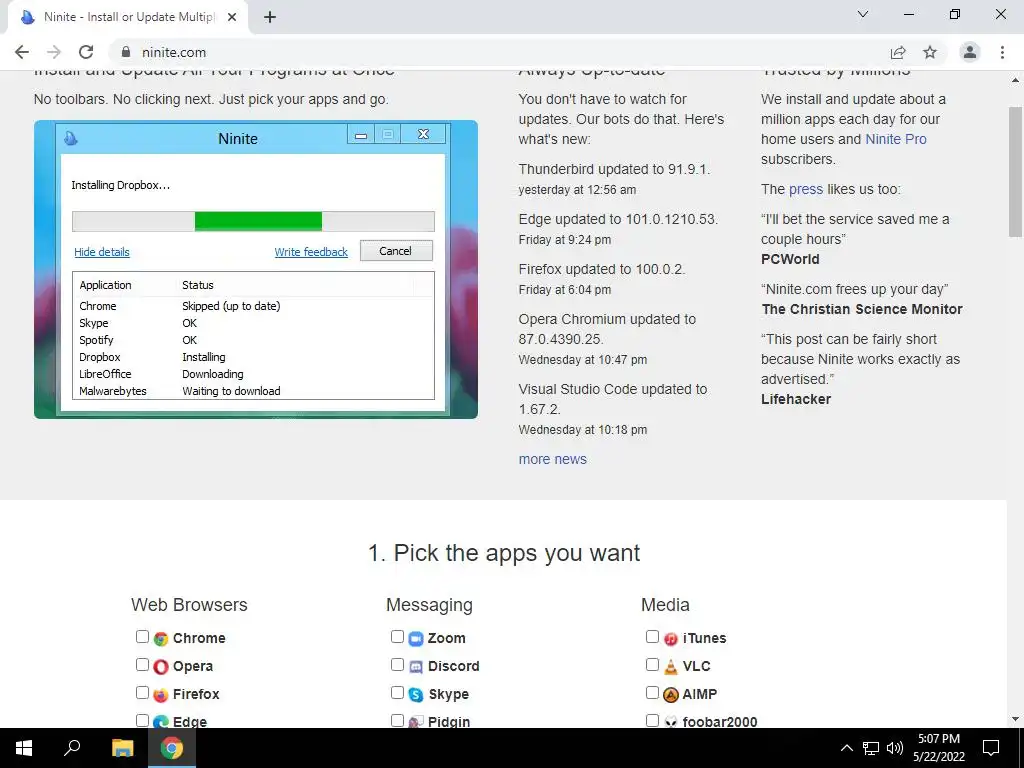View site security lock info
This screenshot has height=768, width=1024.
click(x=126, y=52)
